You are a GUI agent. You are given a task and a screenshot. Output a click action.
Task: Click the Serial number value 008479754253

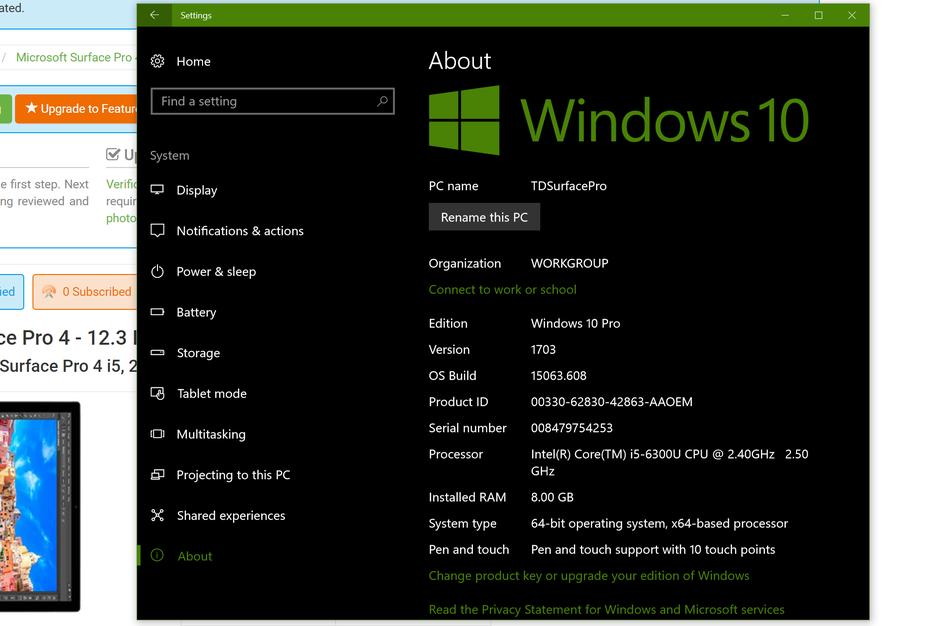[572, 428]
